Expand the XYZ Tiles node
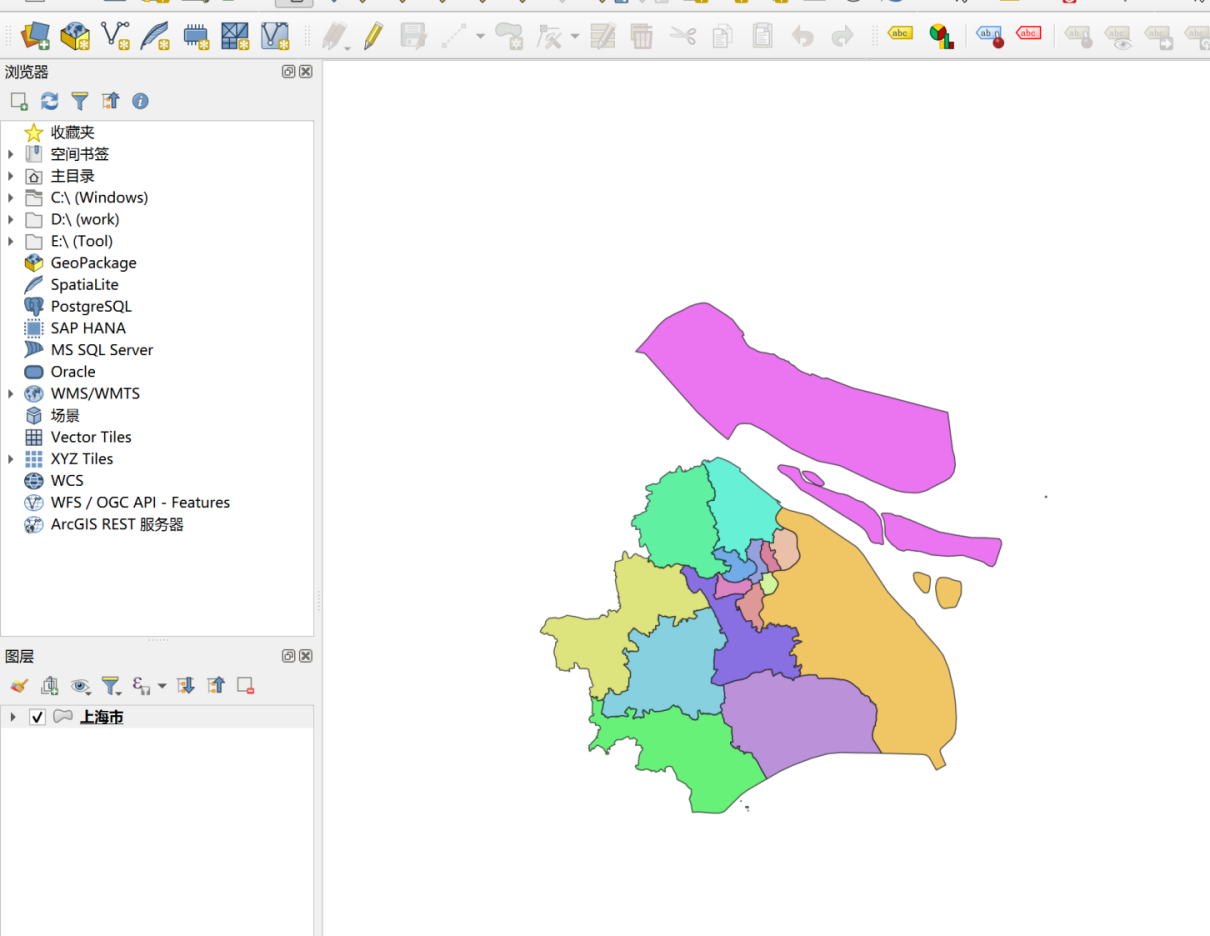This screenshot has height=936, width=1210. (10, 458)
